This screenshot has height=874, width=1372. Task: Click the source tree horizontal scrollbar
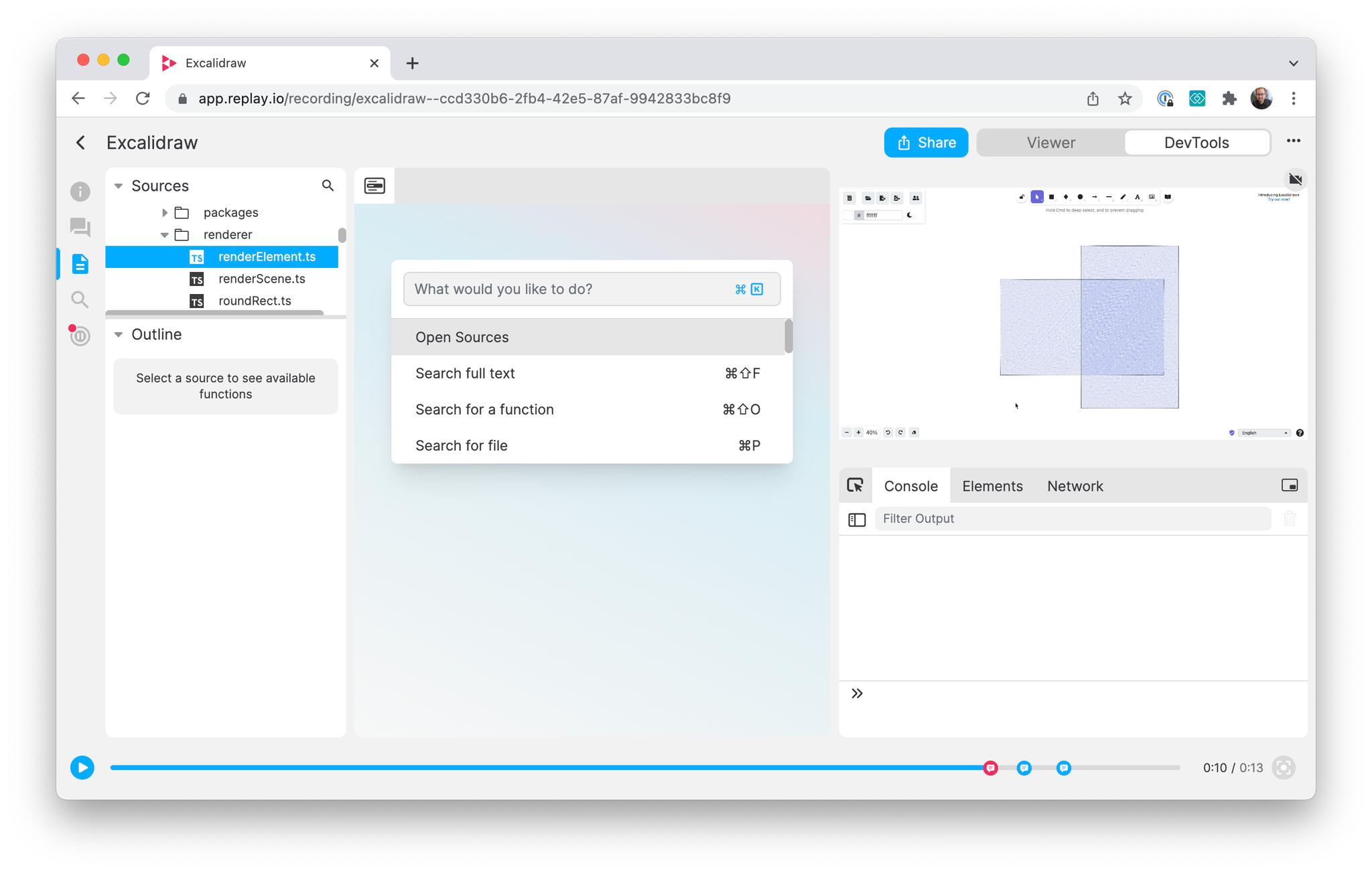(x=214, y=313)
